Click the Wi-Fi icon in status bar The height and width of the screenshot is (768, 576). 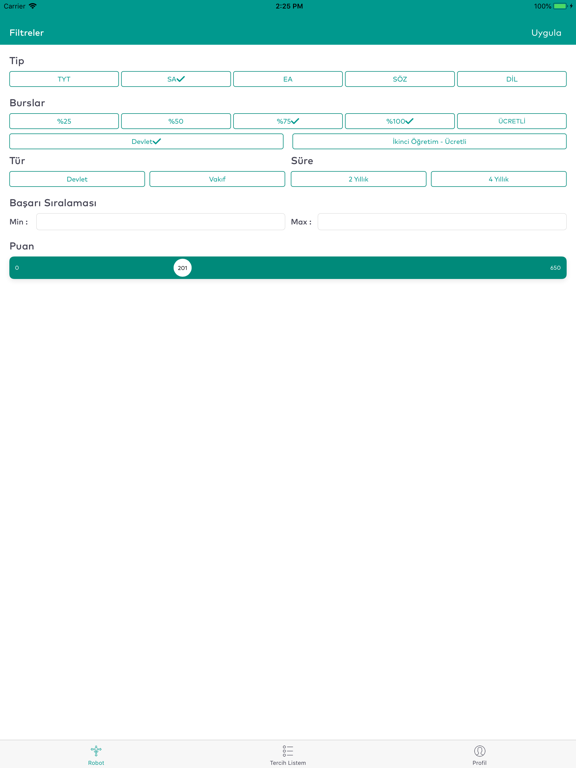(33, 6)
